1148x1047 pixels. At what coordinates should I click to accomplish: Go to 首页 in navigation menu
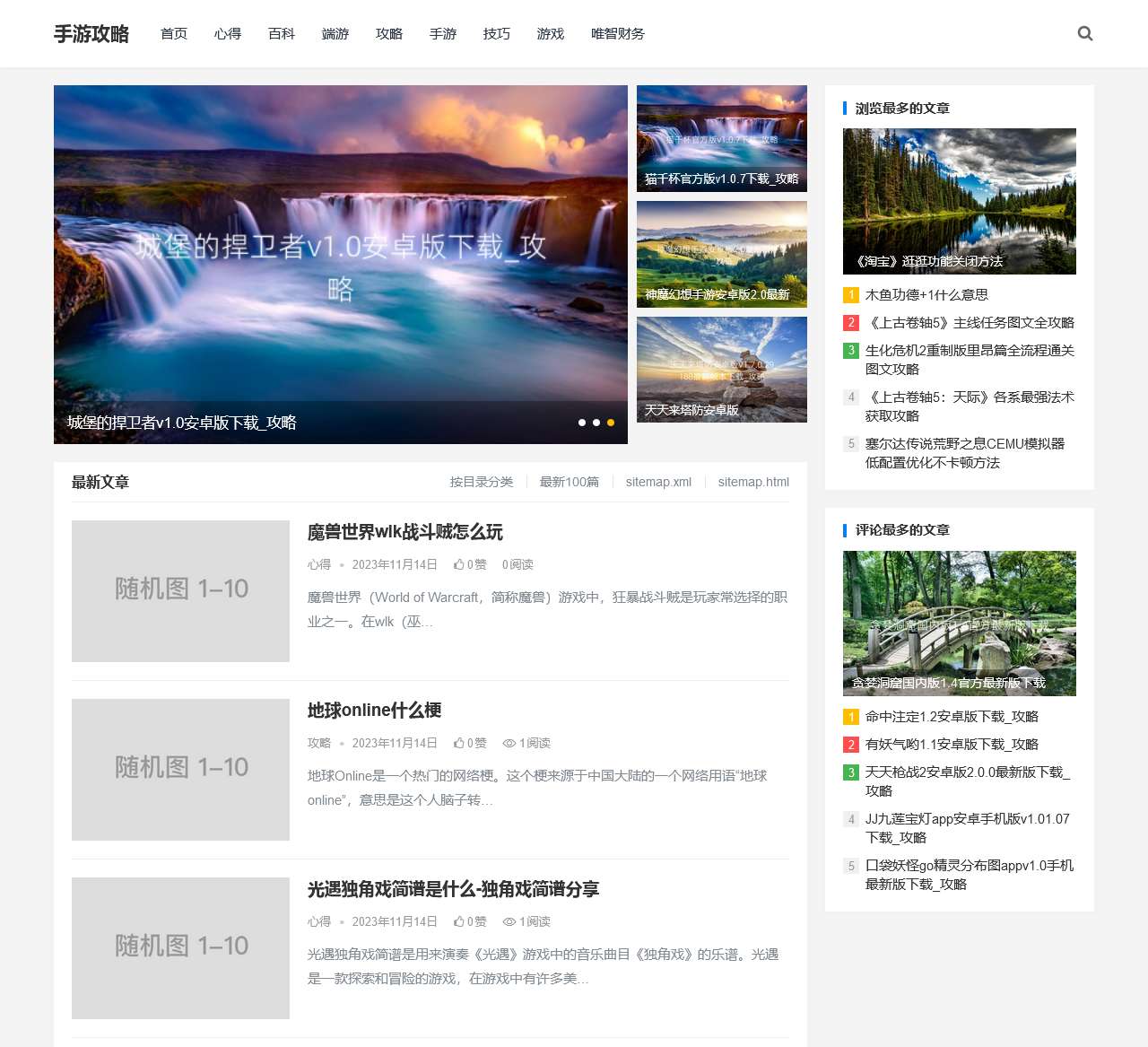(174, 34)
